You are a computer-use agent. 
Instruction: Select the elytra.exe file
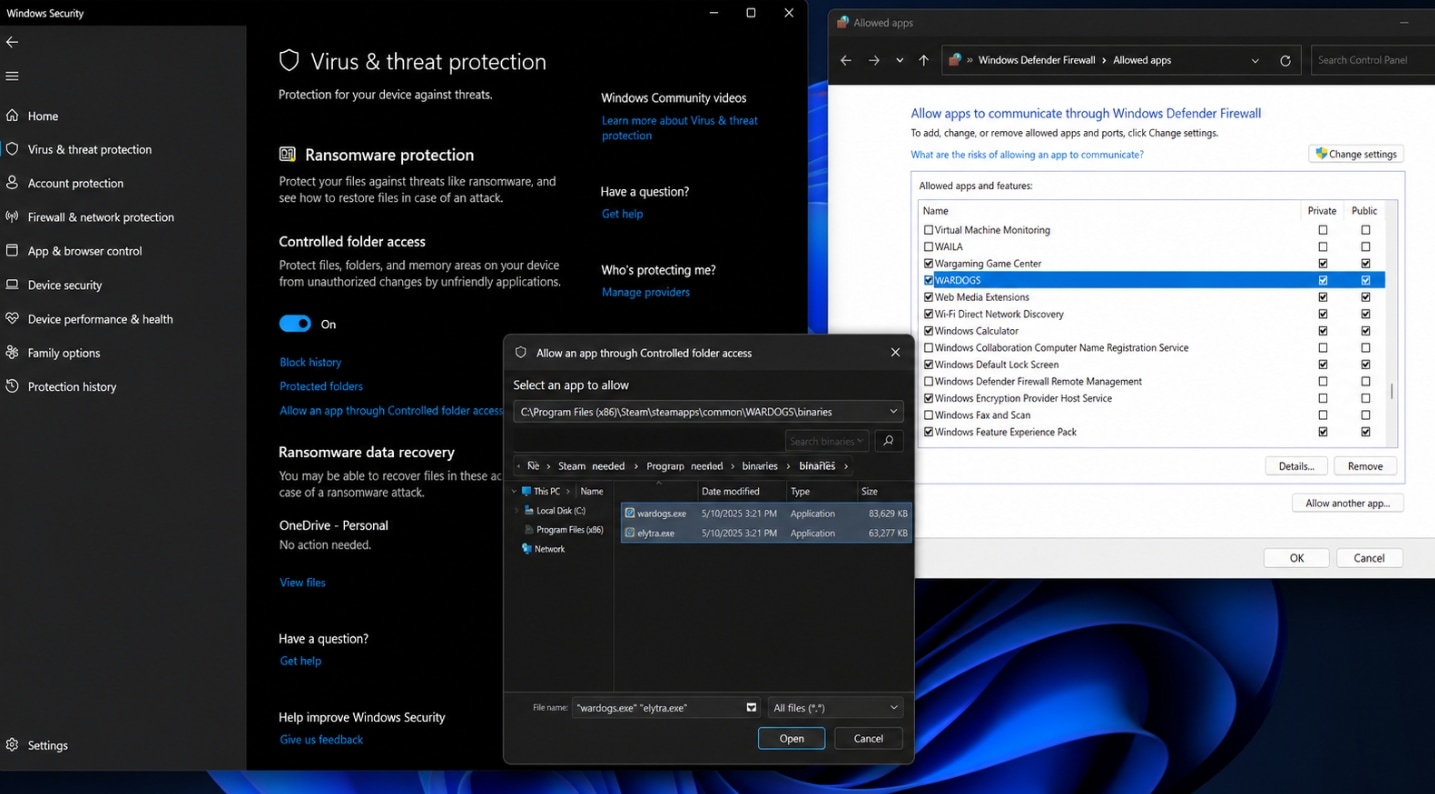pos(766,533)
